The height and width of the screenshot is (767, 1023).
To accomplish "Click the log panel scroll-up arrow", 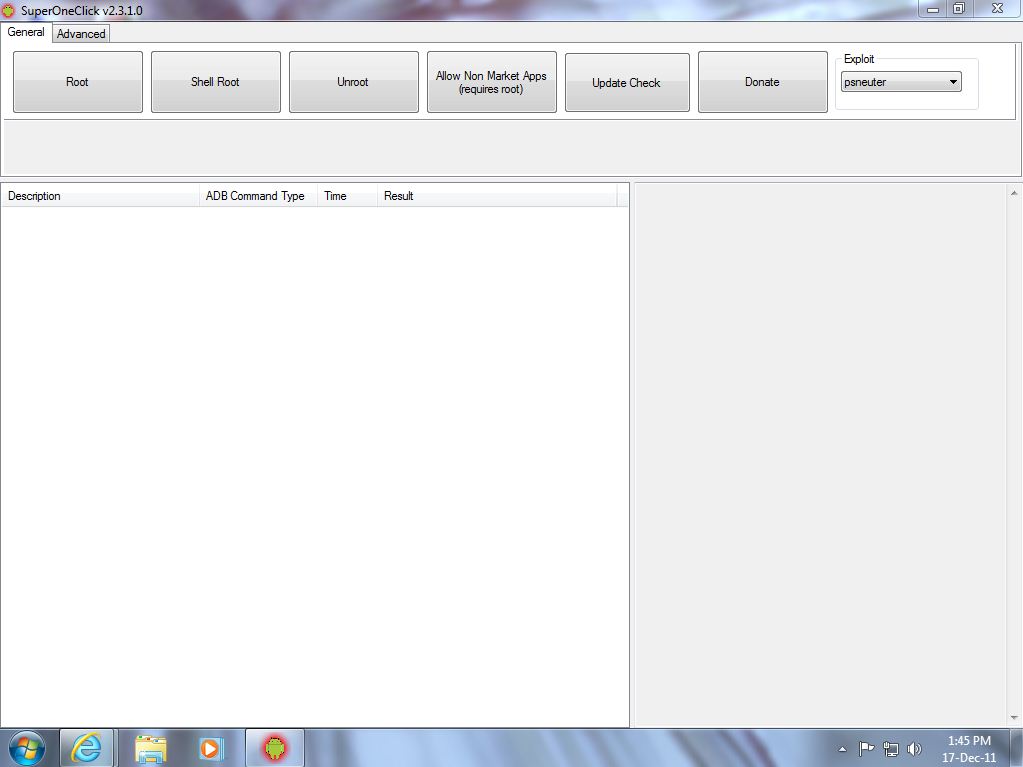I will tap(1014, 193).
